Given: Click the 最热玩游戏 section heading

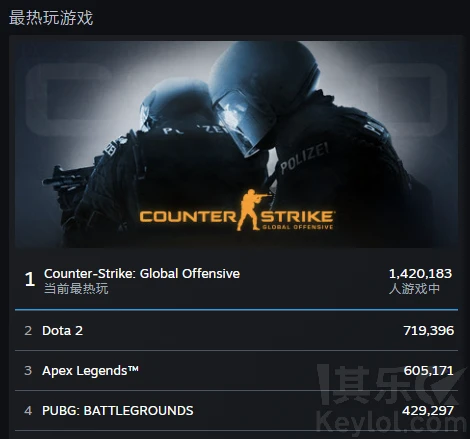Looking at the screenshot, I should pyautogui.click(x=51, y=18).
